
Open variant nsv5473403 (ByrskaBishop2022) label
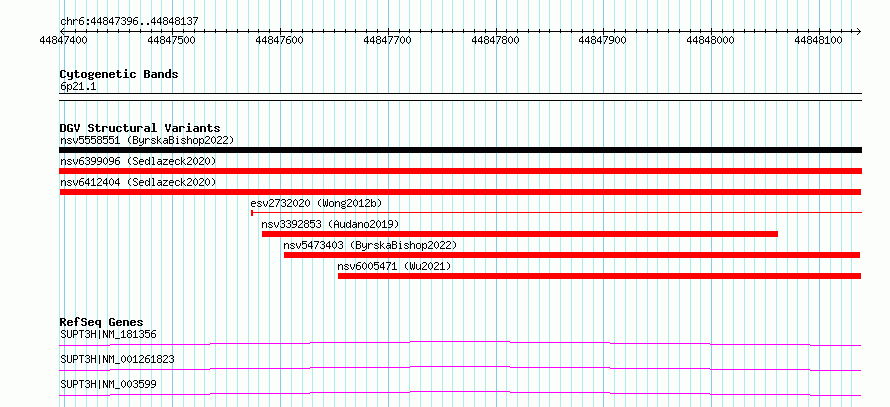[370, 245]
